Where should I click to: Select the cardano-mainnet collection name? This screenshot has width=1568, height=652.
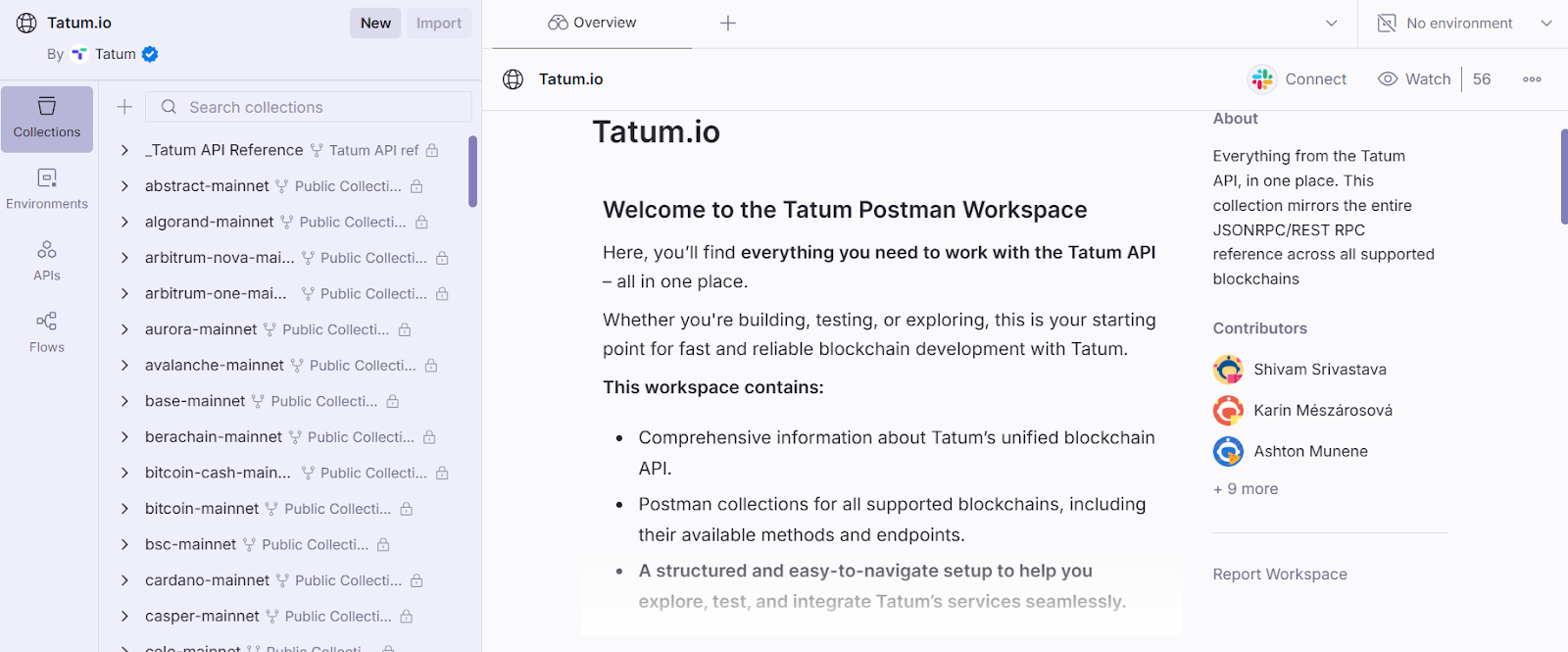(207, 580)
